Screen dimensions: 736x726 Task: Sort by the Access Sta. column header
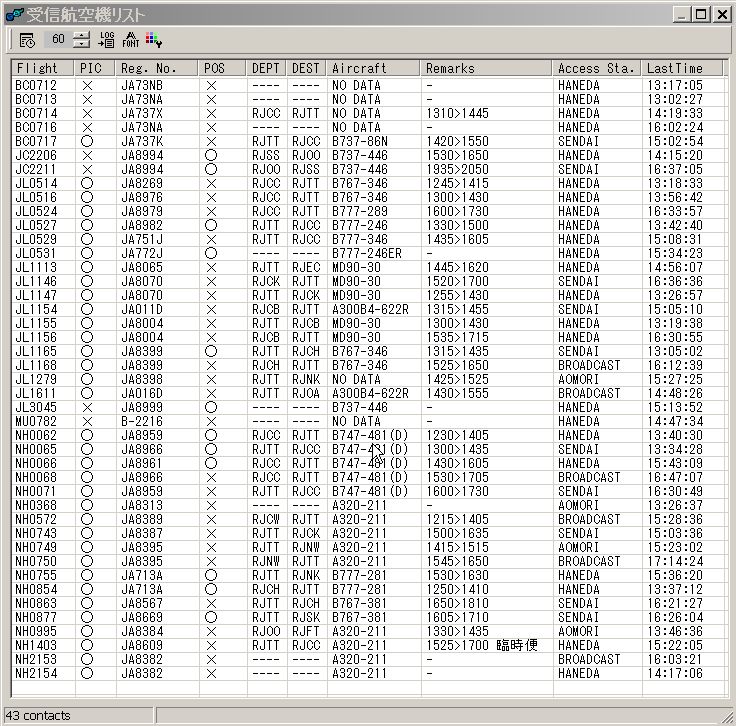coord(597,68)
